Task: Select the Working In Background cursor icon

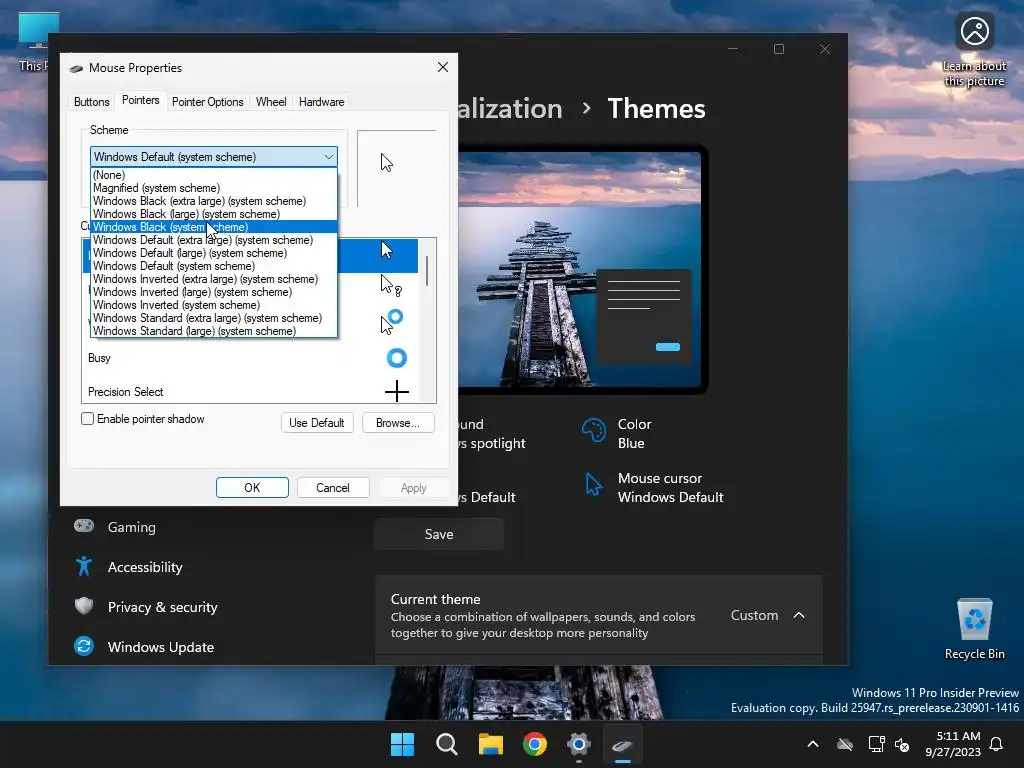Action: pyautogui.click(x=391, y=321)
